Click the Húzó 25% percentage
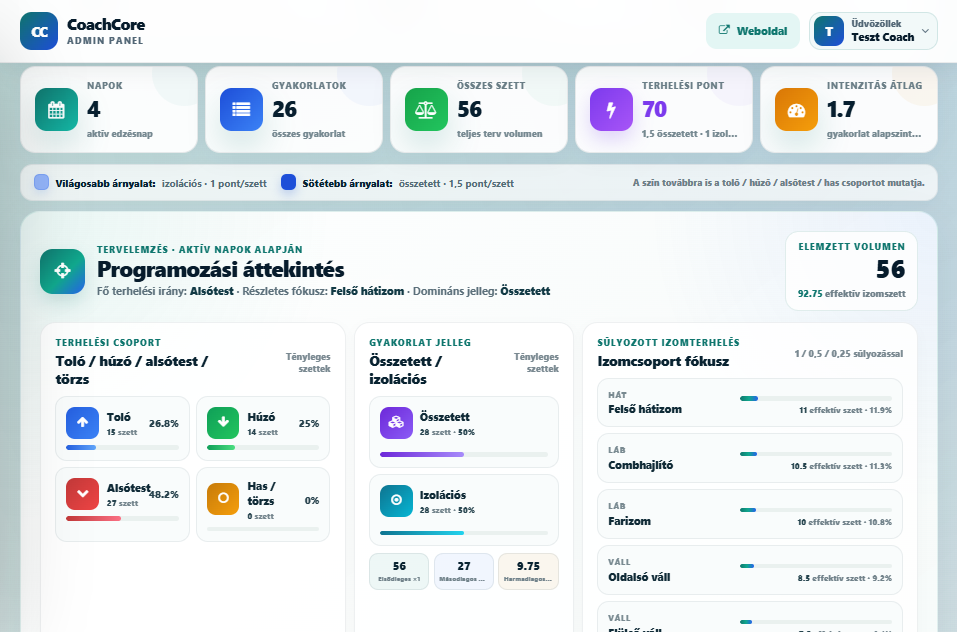Screen dimensions: 957x632 point(309,423)
